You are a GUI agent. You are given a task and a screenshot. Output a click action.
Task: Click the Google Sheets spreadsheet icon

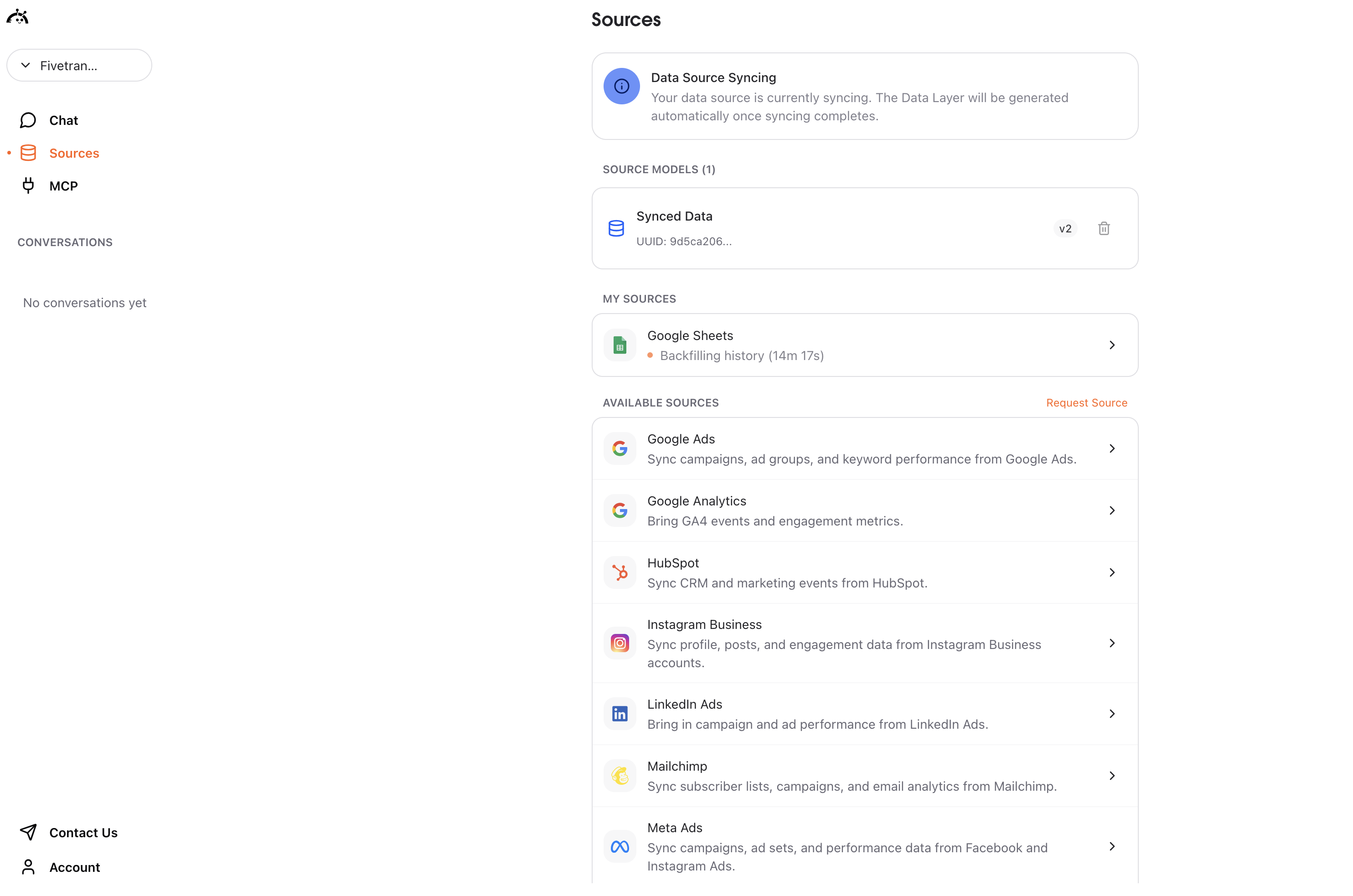pos(620,345)
